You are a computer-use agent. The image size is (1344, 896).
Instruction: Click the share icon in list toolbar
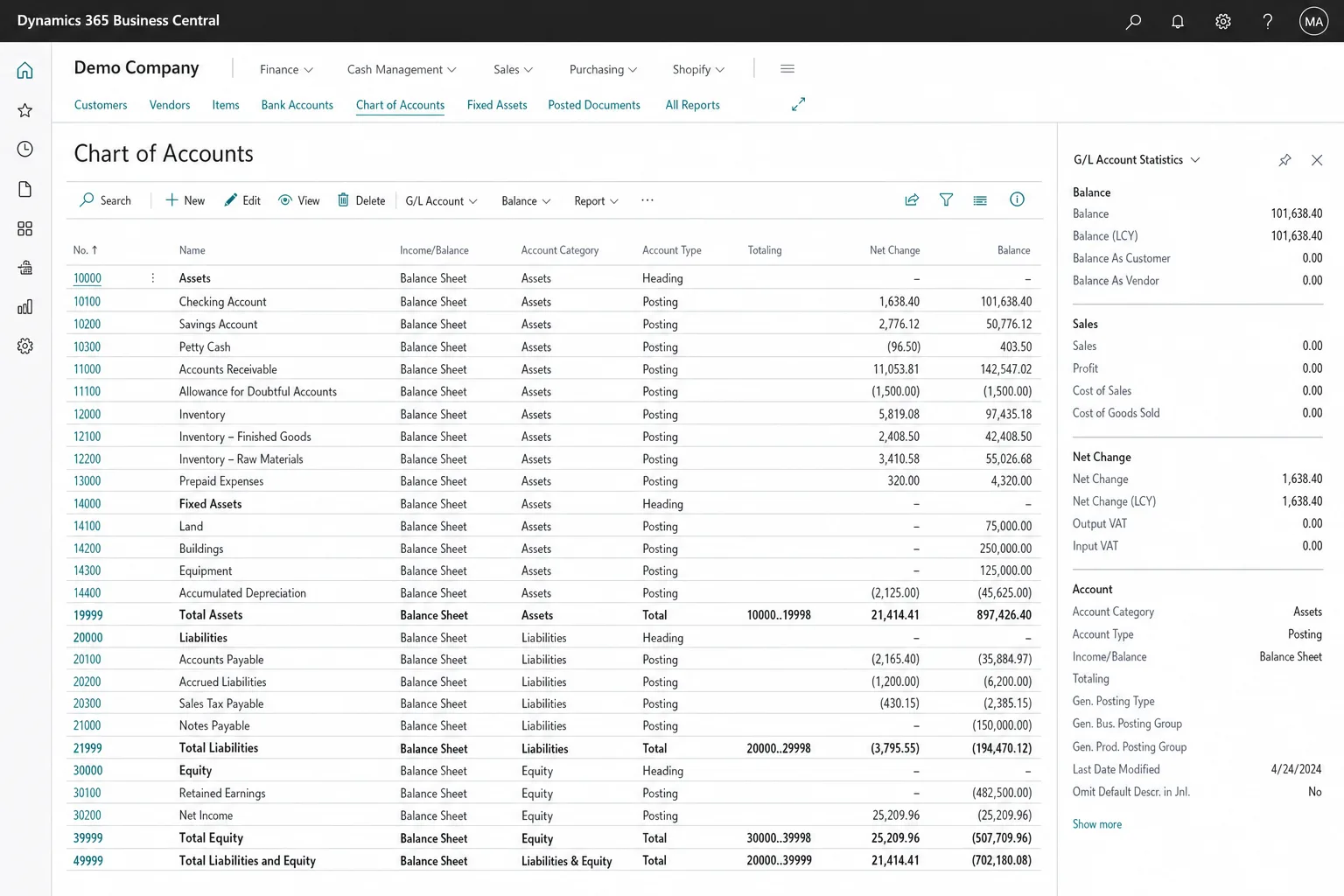pos(912,199)
